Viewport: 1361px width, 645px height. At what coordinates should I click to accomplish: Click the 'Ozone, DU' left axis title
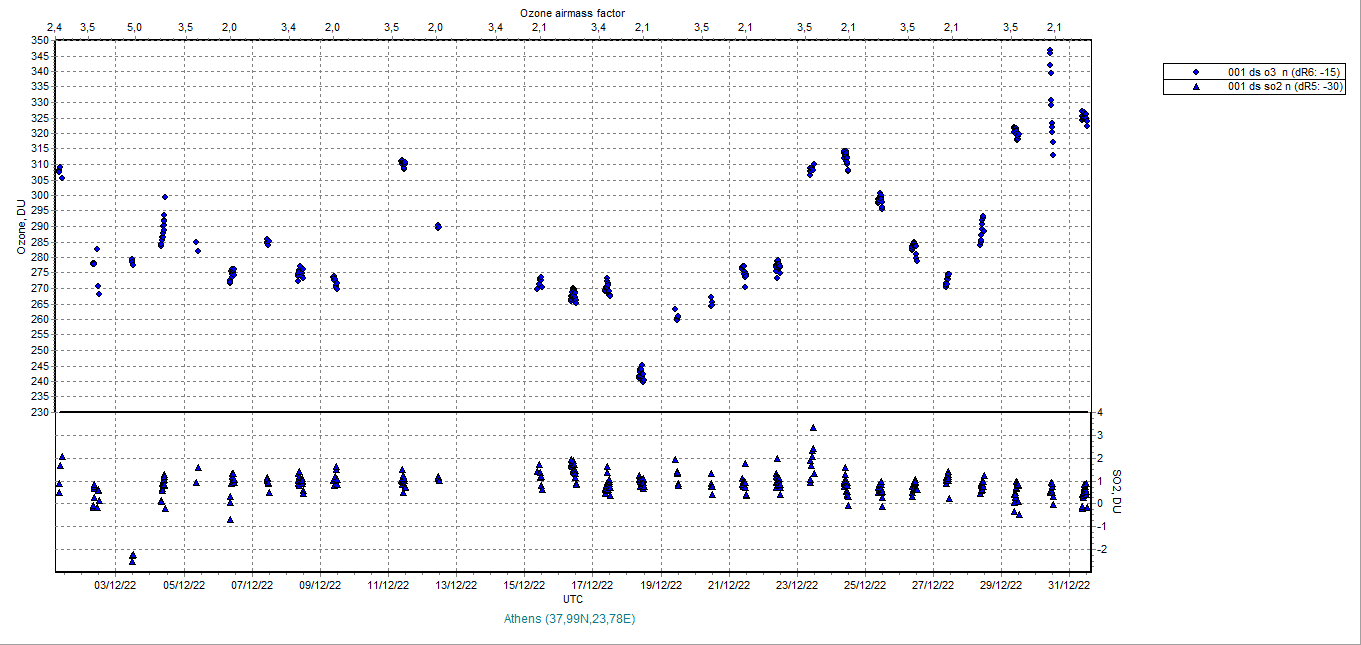click(21, 226)
